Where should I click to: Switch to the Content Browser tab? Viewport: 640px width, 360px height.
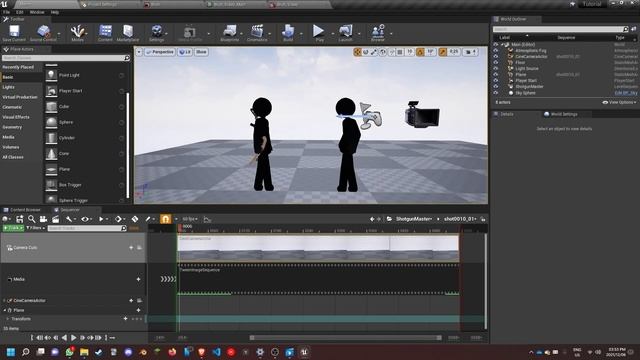tap(25, 210)
